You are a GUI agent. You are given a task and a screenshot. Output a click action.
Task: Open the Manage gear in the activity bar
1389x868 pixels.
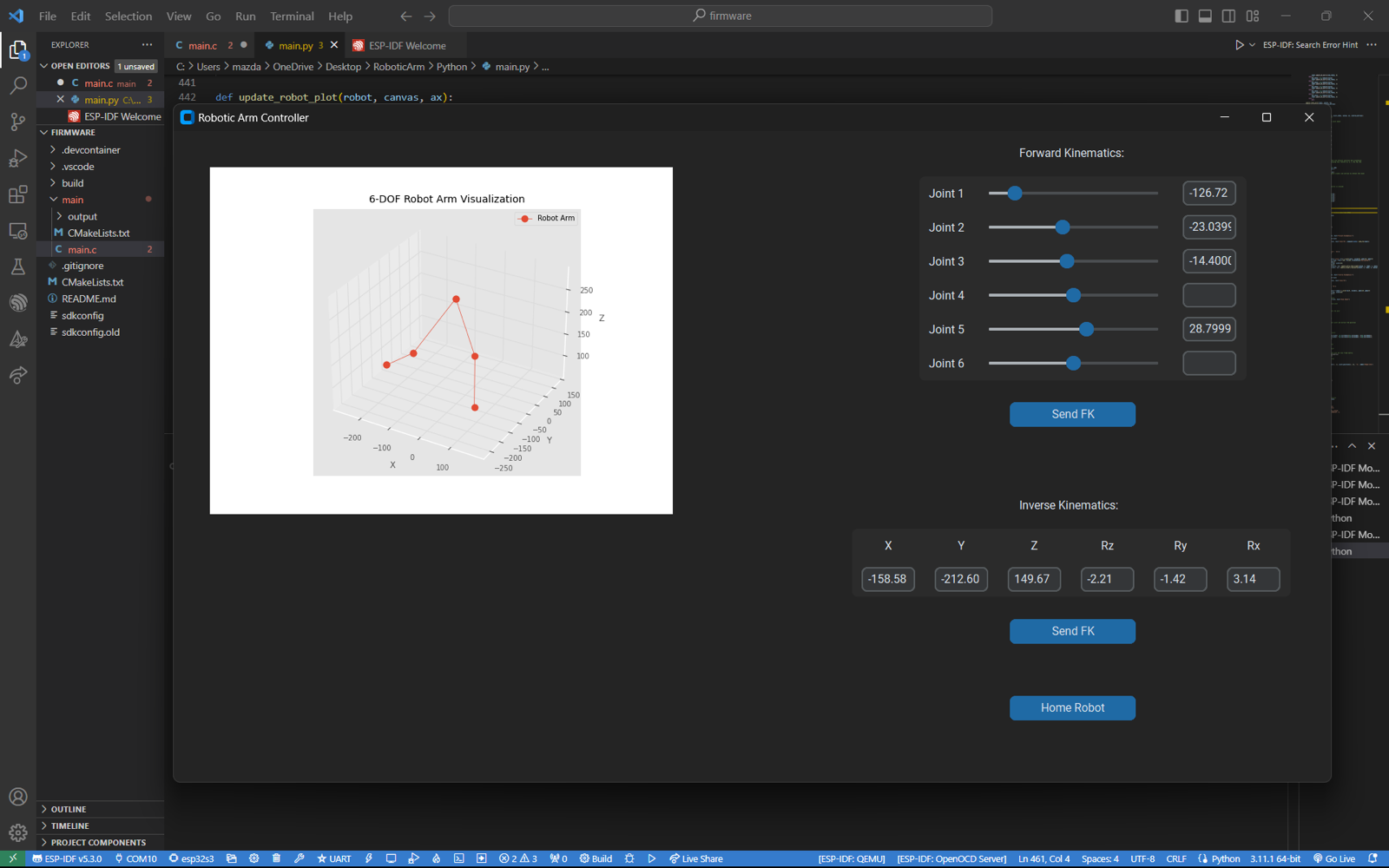[x=17, y=832]
